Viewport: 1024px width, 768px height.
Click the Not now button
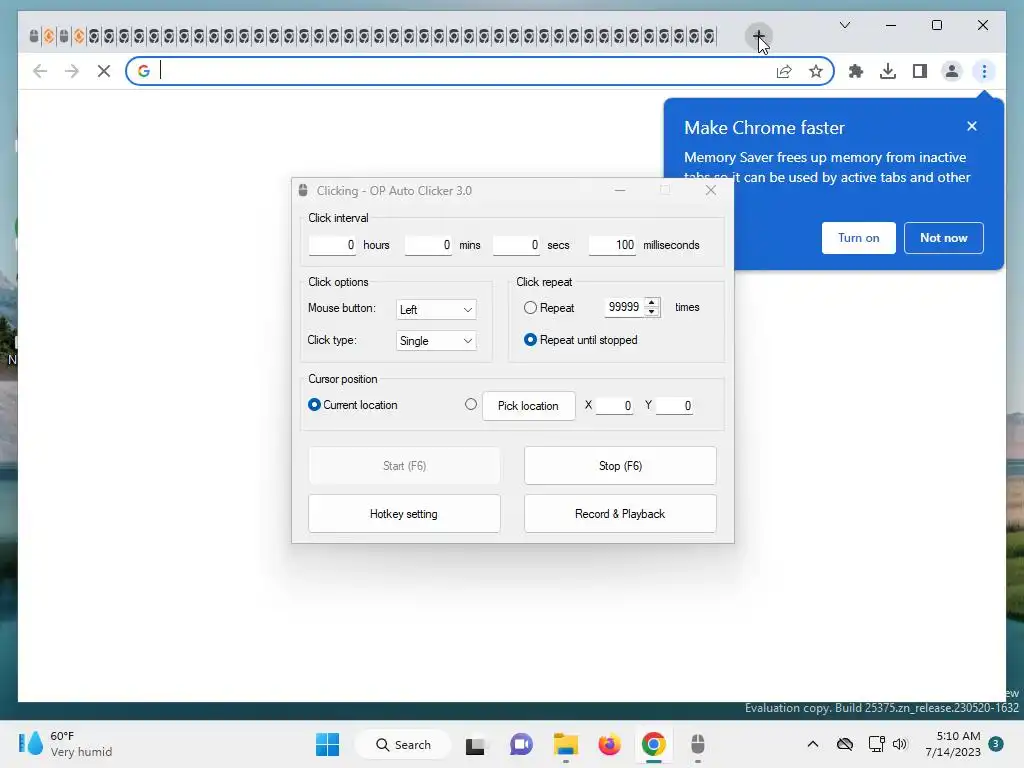(x=944, y=238)
